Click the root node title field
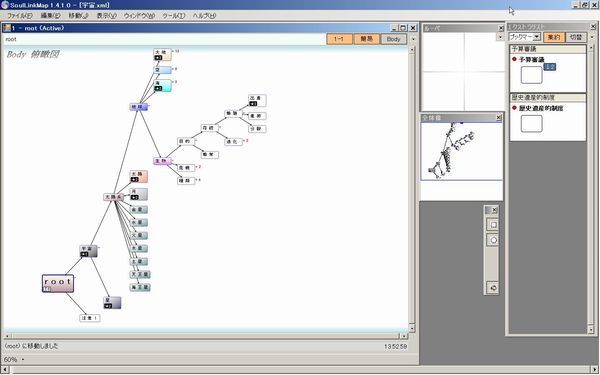 click(165, 39)
